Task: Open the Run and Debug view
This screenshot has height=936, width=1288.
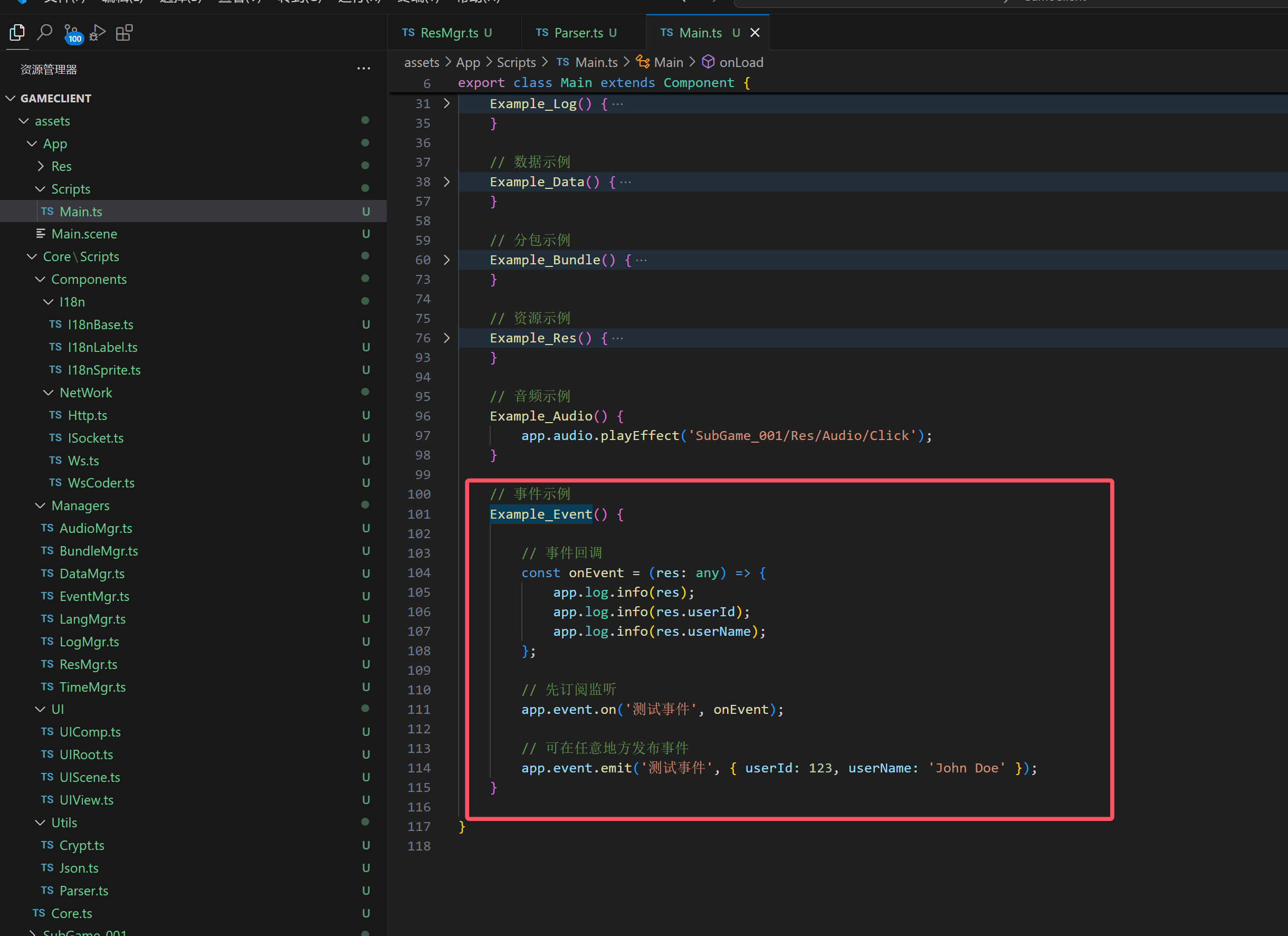Action: coord(98,32)
